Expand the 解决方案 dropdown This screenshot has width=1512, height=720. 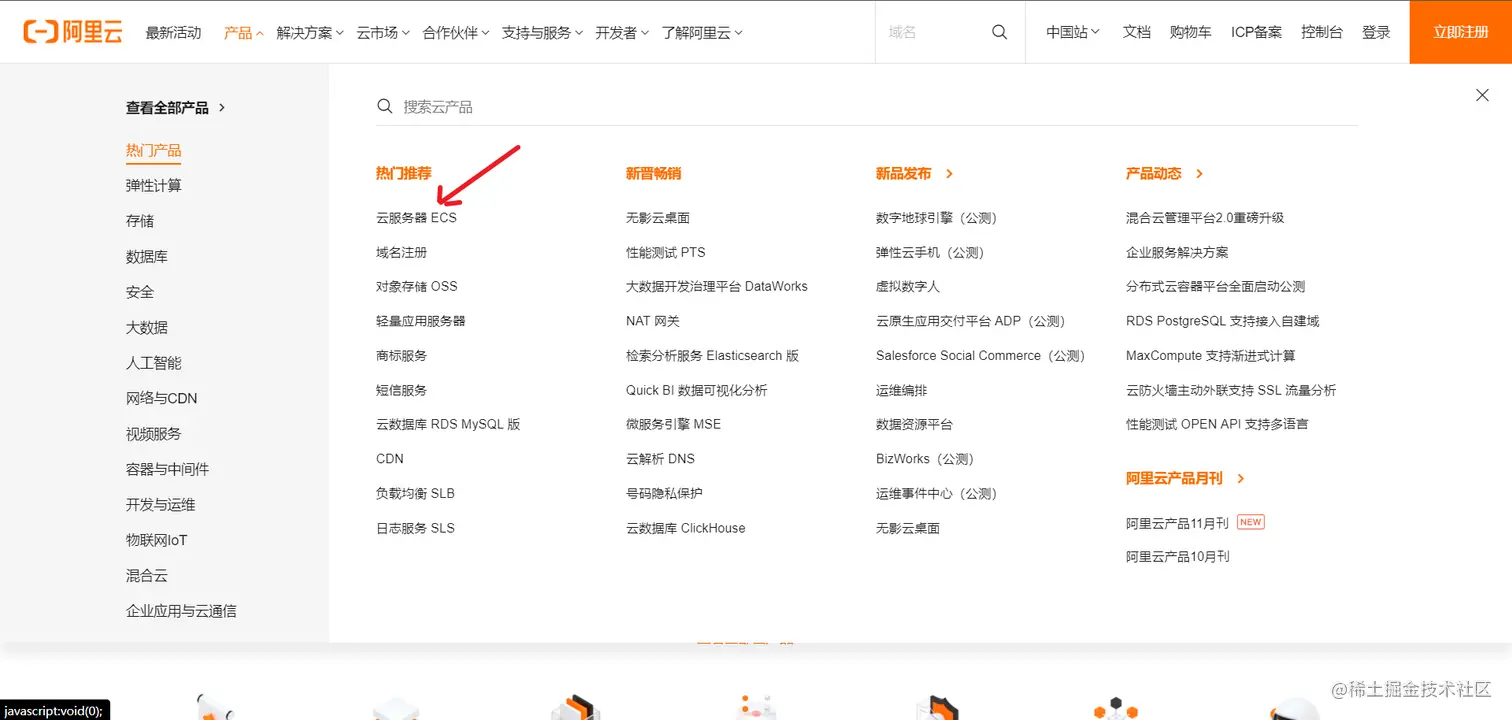(x=310, y=32)
